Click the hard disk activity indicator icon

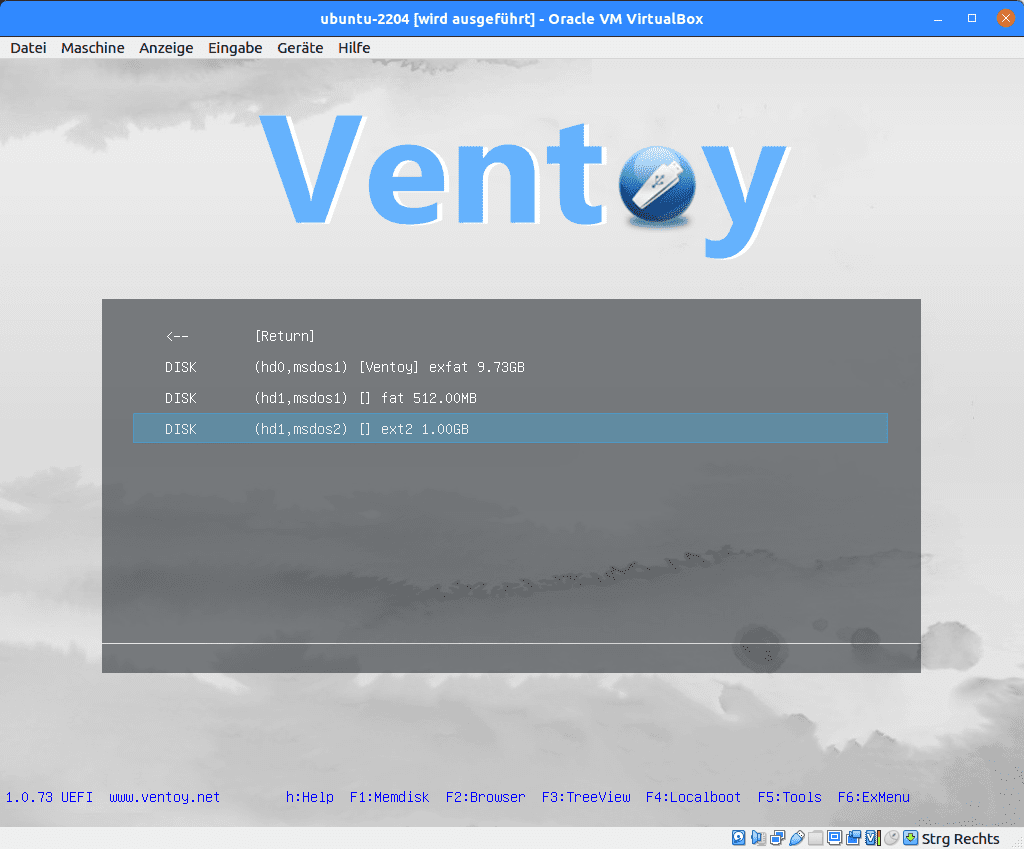(739, 838)
